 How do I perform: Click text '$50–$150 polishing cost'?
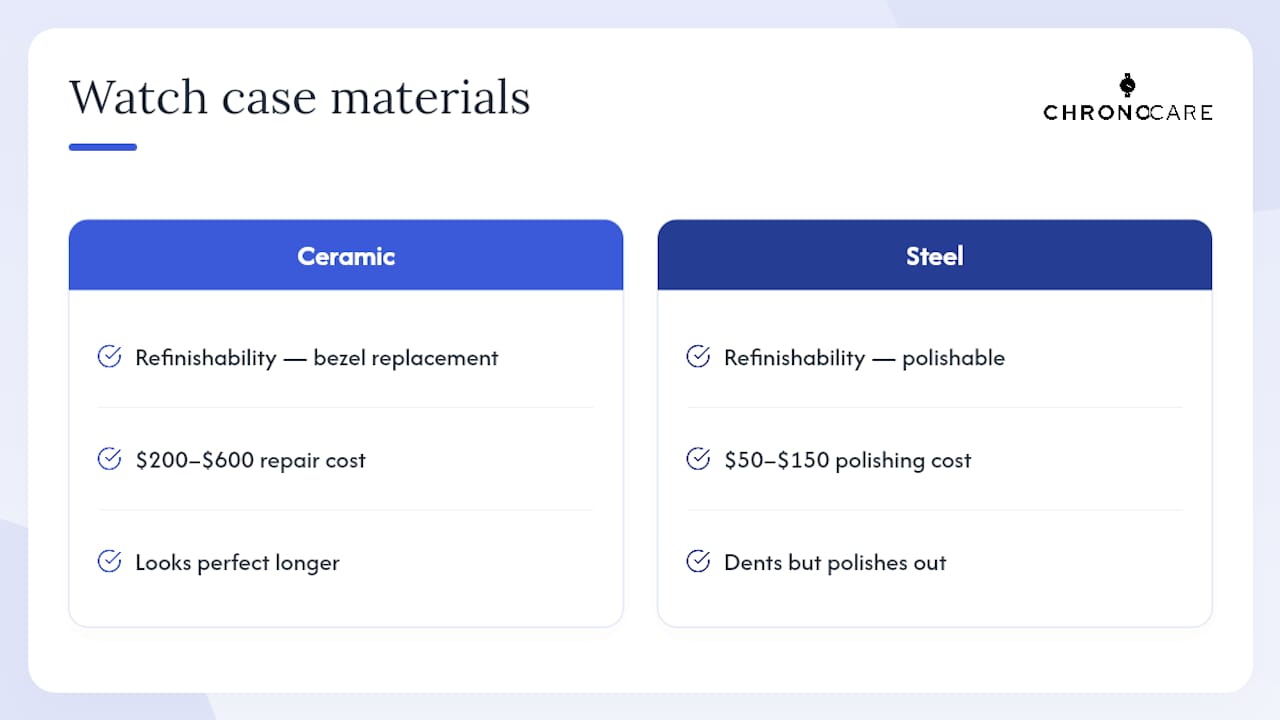click(x=848, y=461)
